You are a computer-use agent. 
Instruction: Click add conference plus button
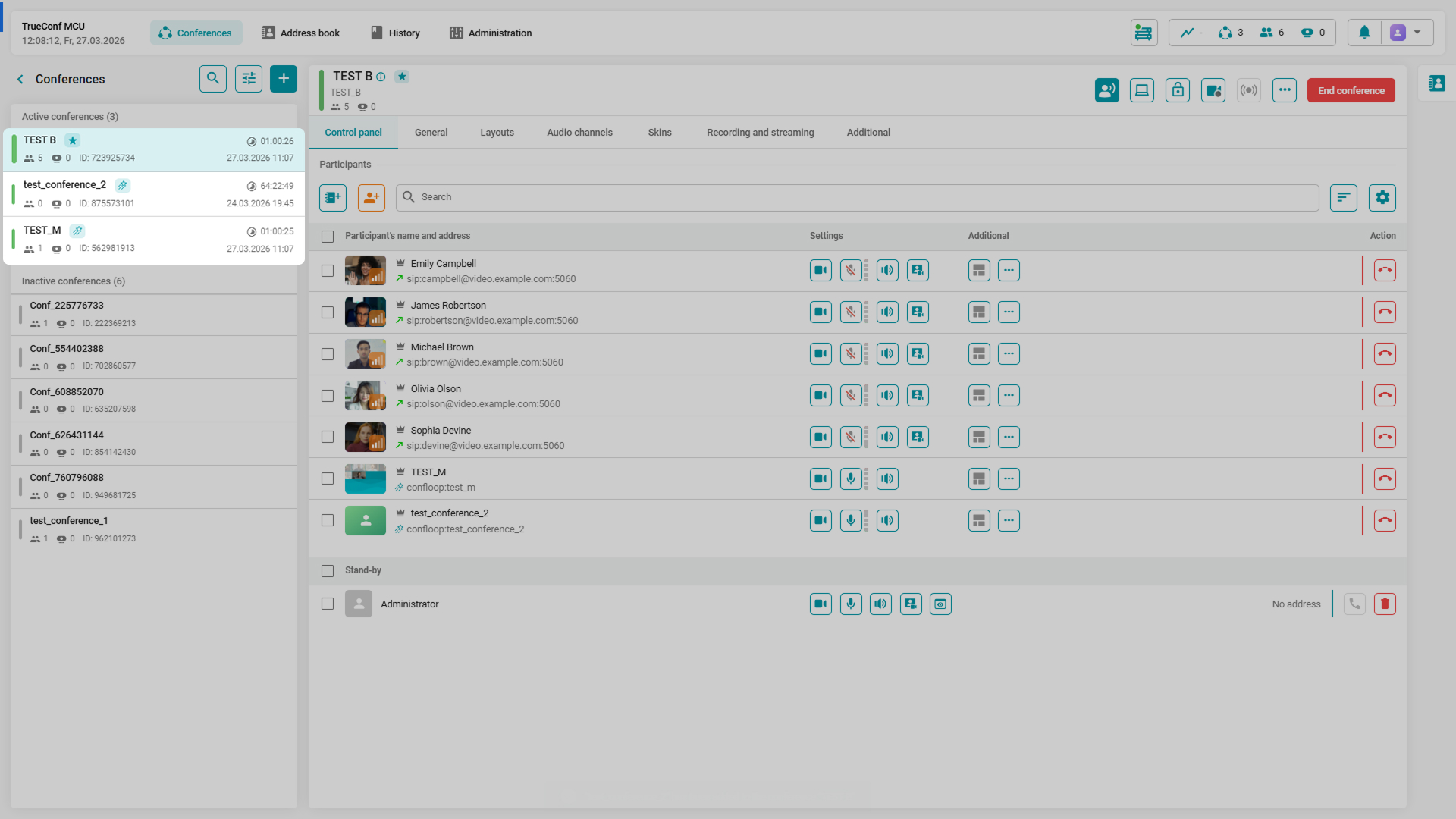[283, 79]
